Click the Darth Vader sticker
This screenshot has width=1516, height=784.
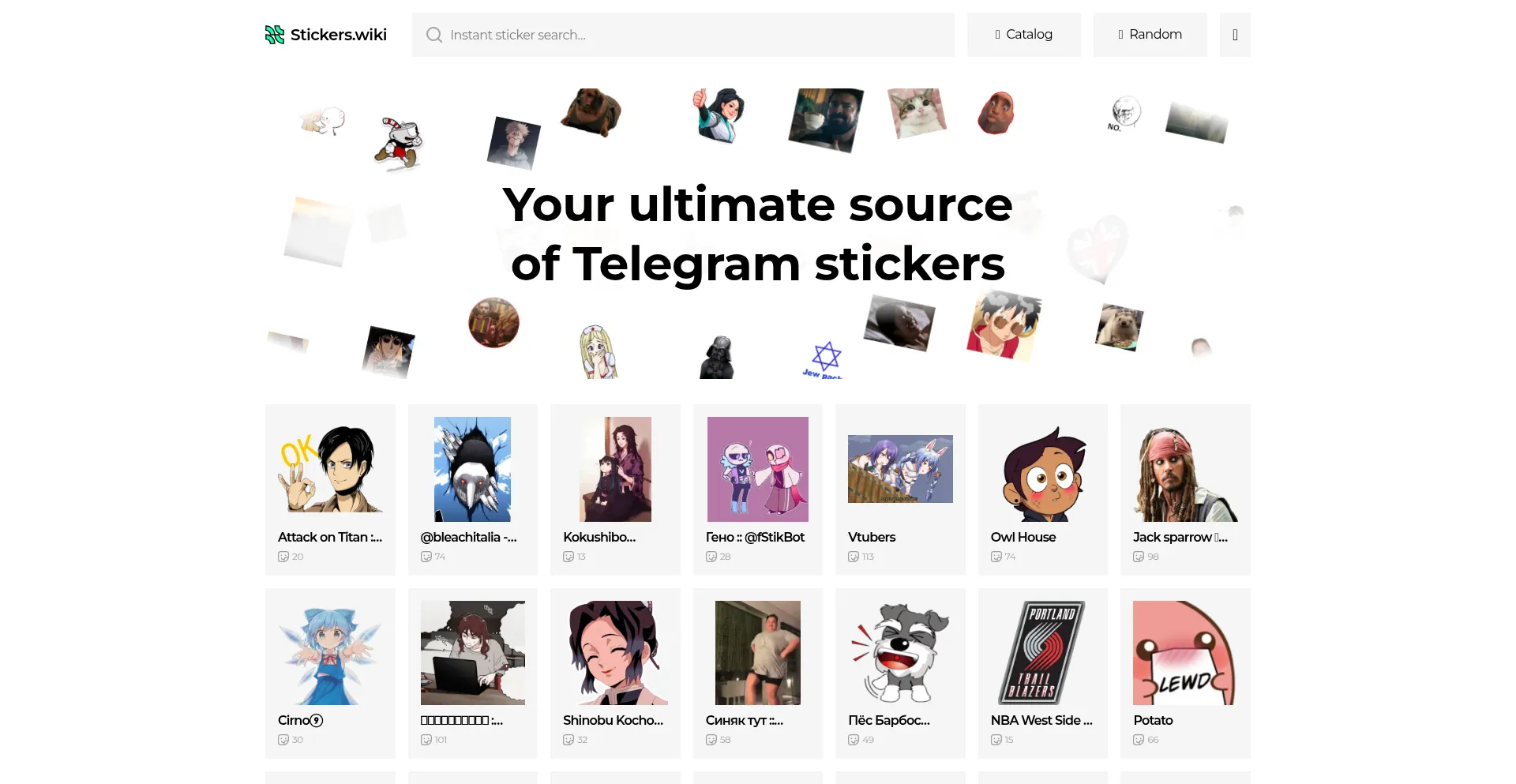pyautogui.click(x=718, y=357)
